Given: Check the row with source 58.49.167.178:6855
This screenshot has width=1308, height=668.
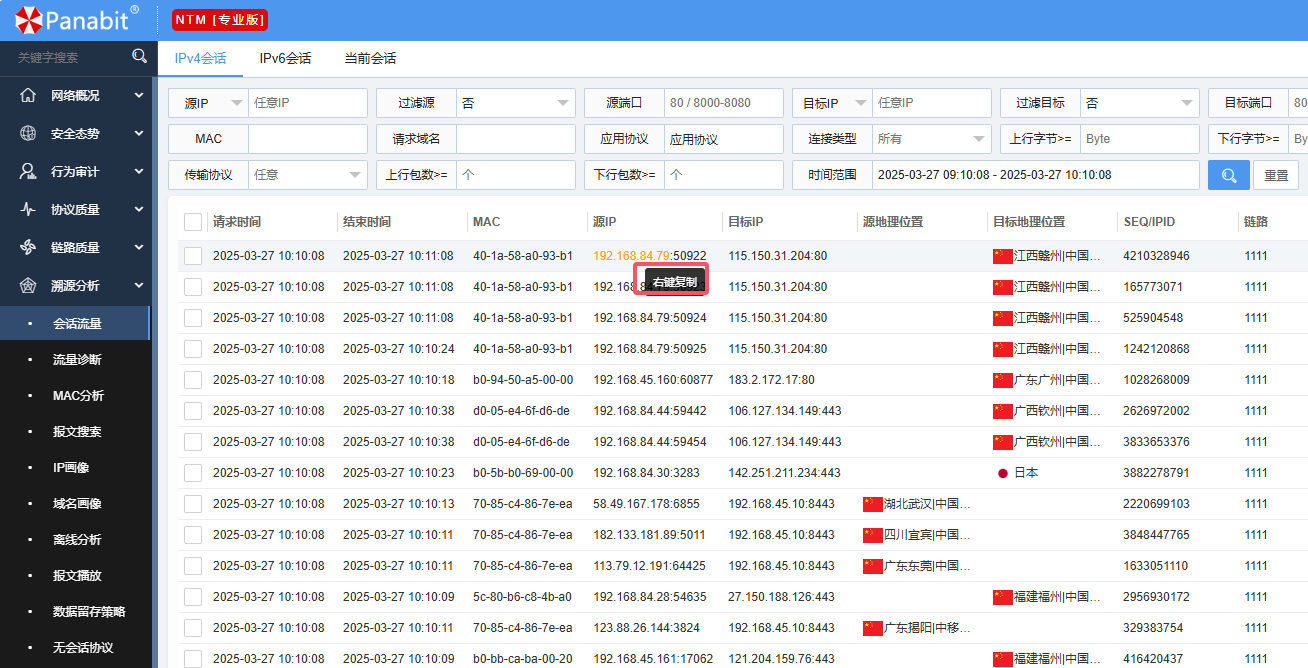Looking at the screenshot, I should [193, 504].
